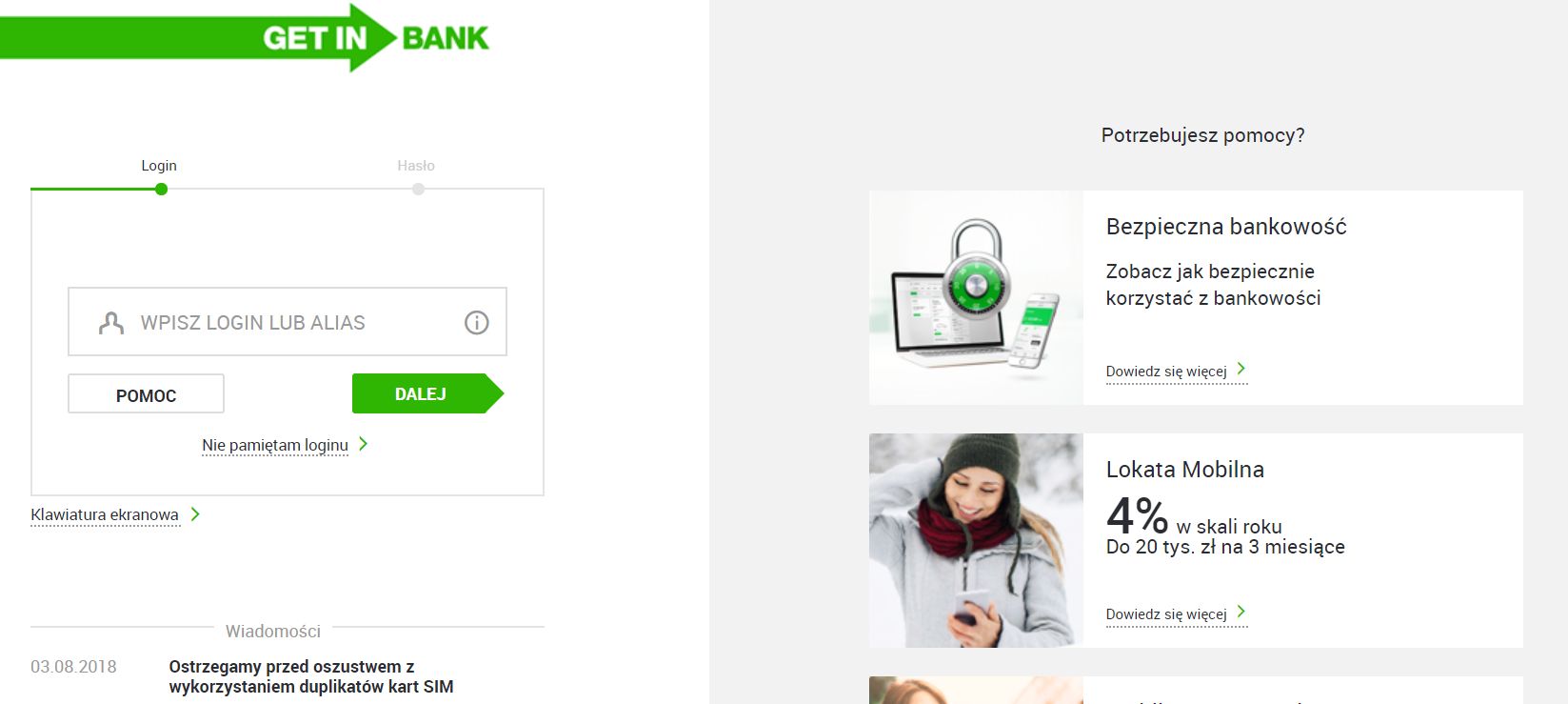This screenshot has width=1568, height=704.
Task: Focus the Wpisz login lub alias field
Action: click(x=288, y=322)
